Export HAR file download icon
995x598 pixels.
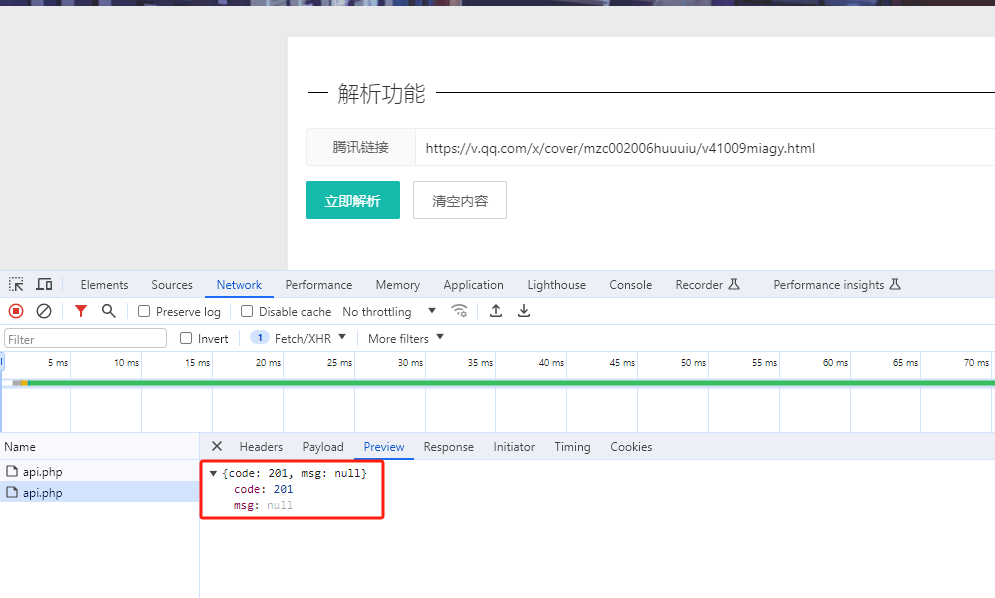click(524, 311)
